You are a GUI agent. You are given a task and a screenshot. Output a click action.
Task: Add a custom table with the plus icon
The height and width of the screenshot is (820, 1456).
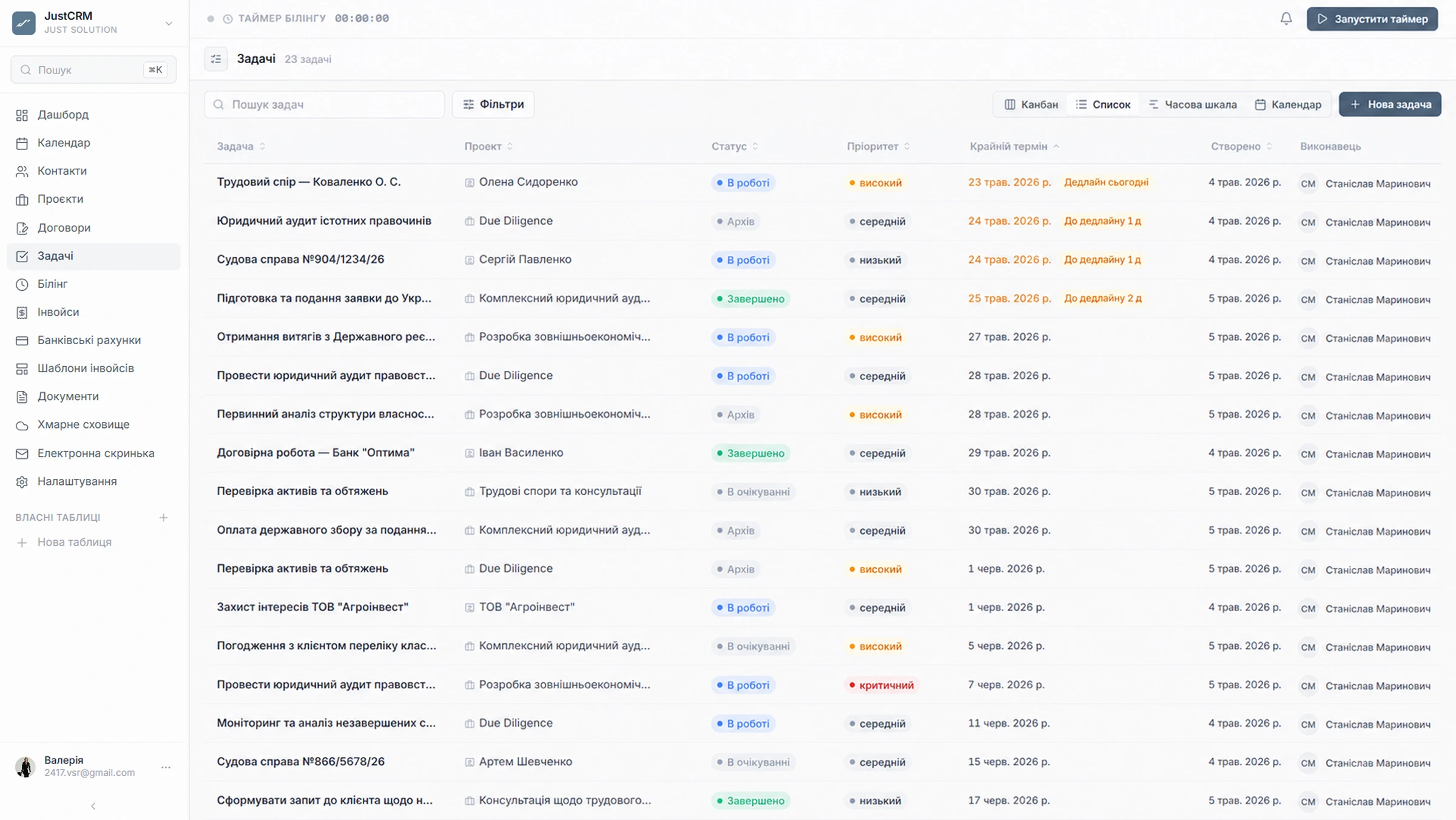click(163, 517)
